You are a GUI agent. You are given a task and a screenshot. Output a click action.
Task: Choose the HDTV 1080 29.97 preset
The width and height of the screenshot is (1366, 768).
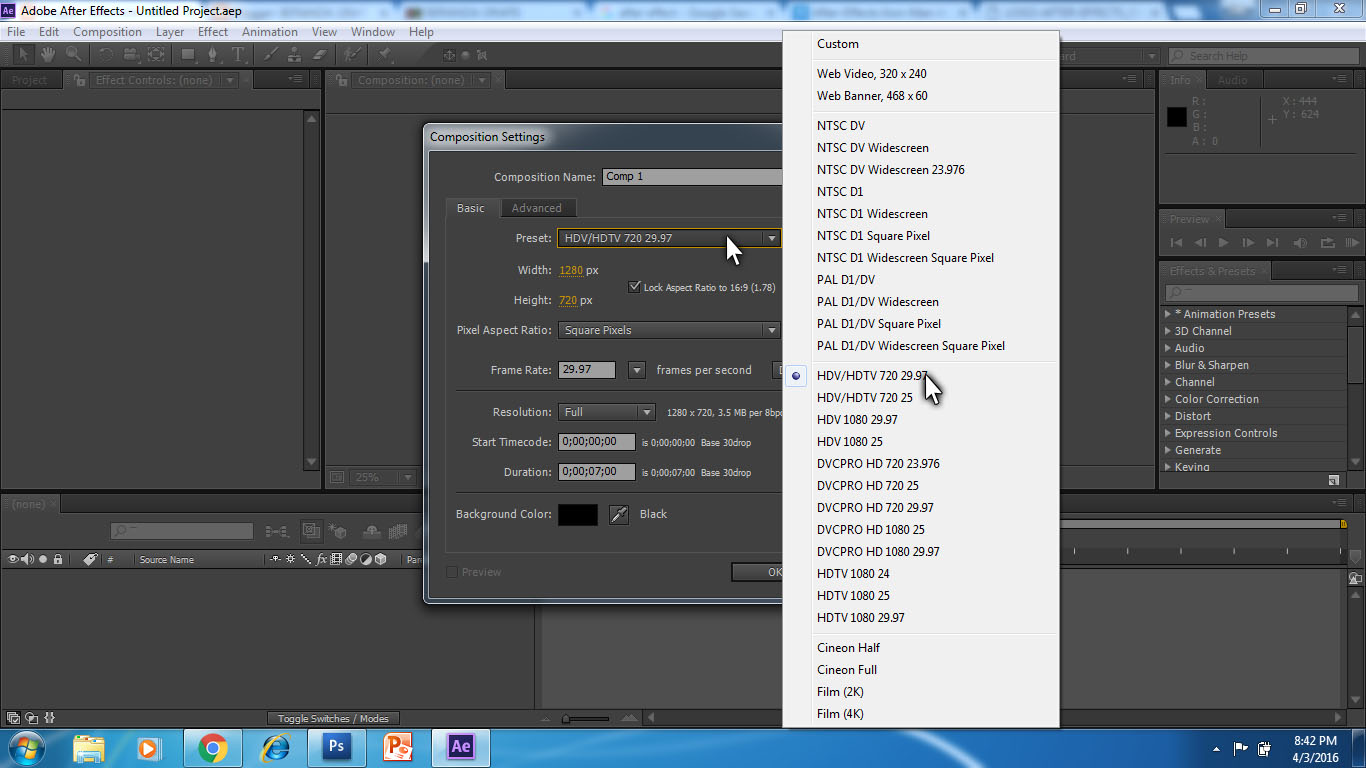pyautogui.click(x=860, y=617)
